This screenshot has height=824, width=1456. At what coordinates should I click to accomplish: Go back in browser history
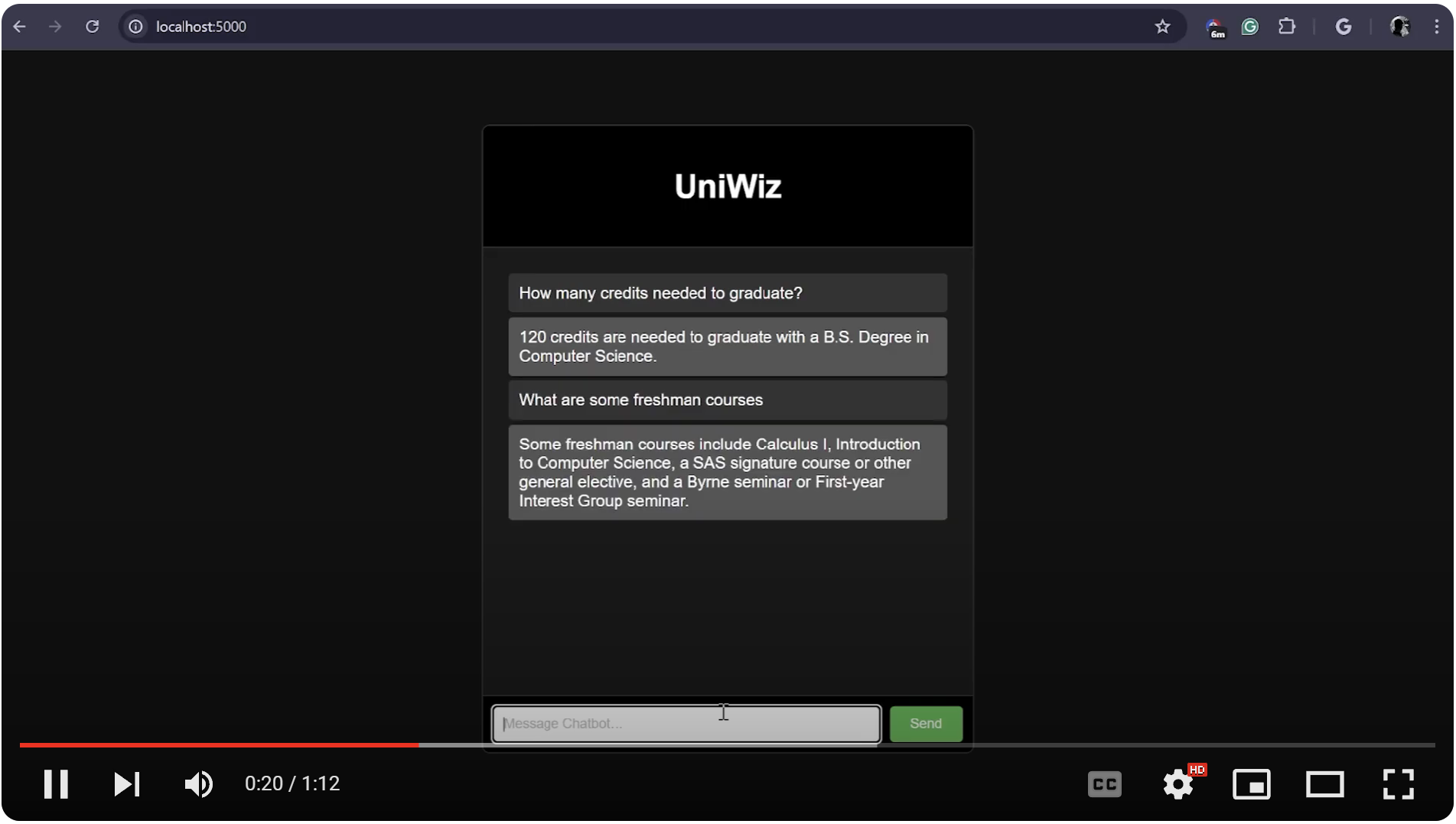pos(20,27)
